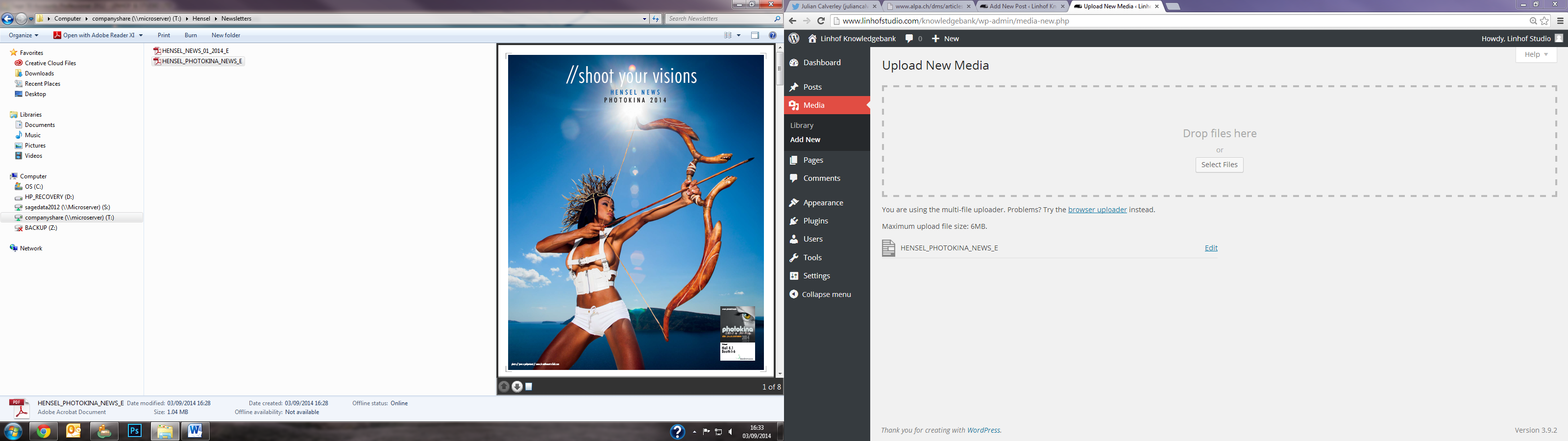The height and width of the screenshot is (441, 1568).
Task: Open Network in navigation pane
Action: pyautogui.click(x=26, y=248)
